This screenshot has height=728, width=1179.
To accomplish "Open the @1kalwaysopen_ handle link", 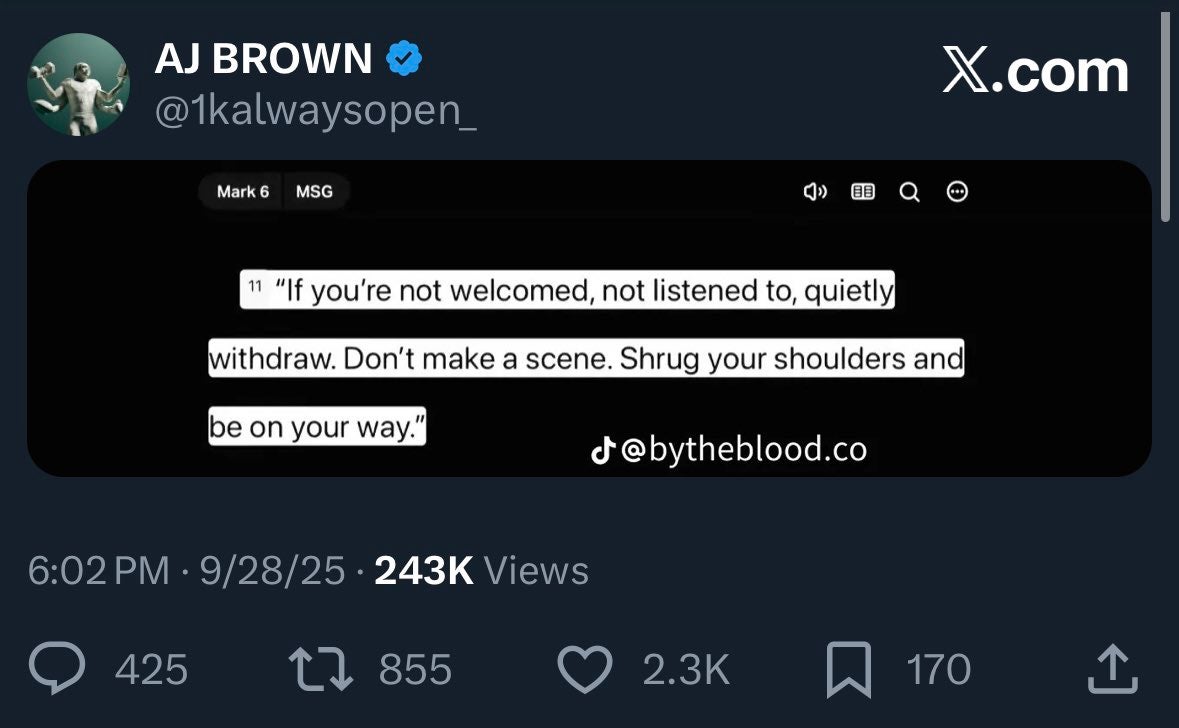I will [315, 111].
